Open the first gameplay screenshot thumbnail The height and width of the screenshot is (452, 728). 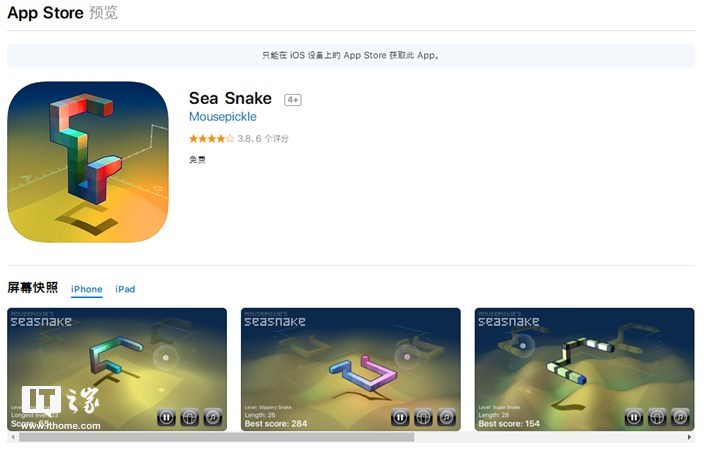pos(117,369)
